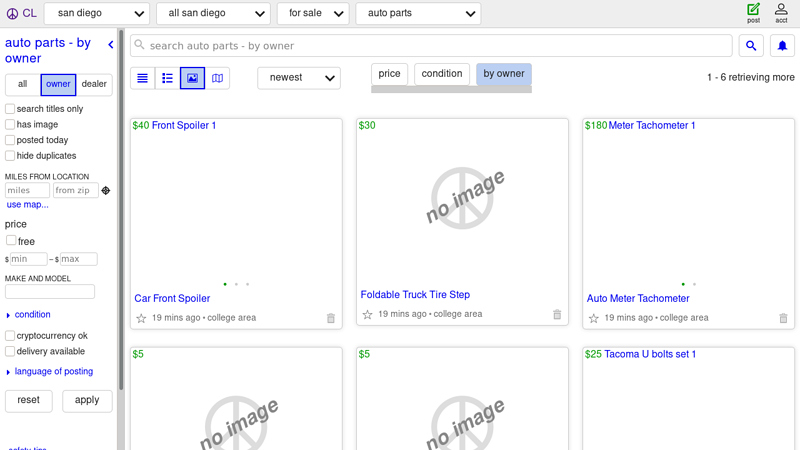Image resolution: width=800 pixels, height=450 pixels.
Task: Select the gallery view icon
Action: click(x=192, y=78)
